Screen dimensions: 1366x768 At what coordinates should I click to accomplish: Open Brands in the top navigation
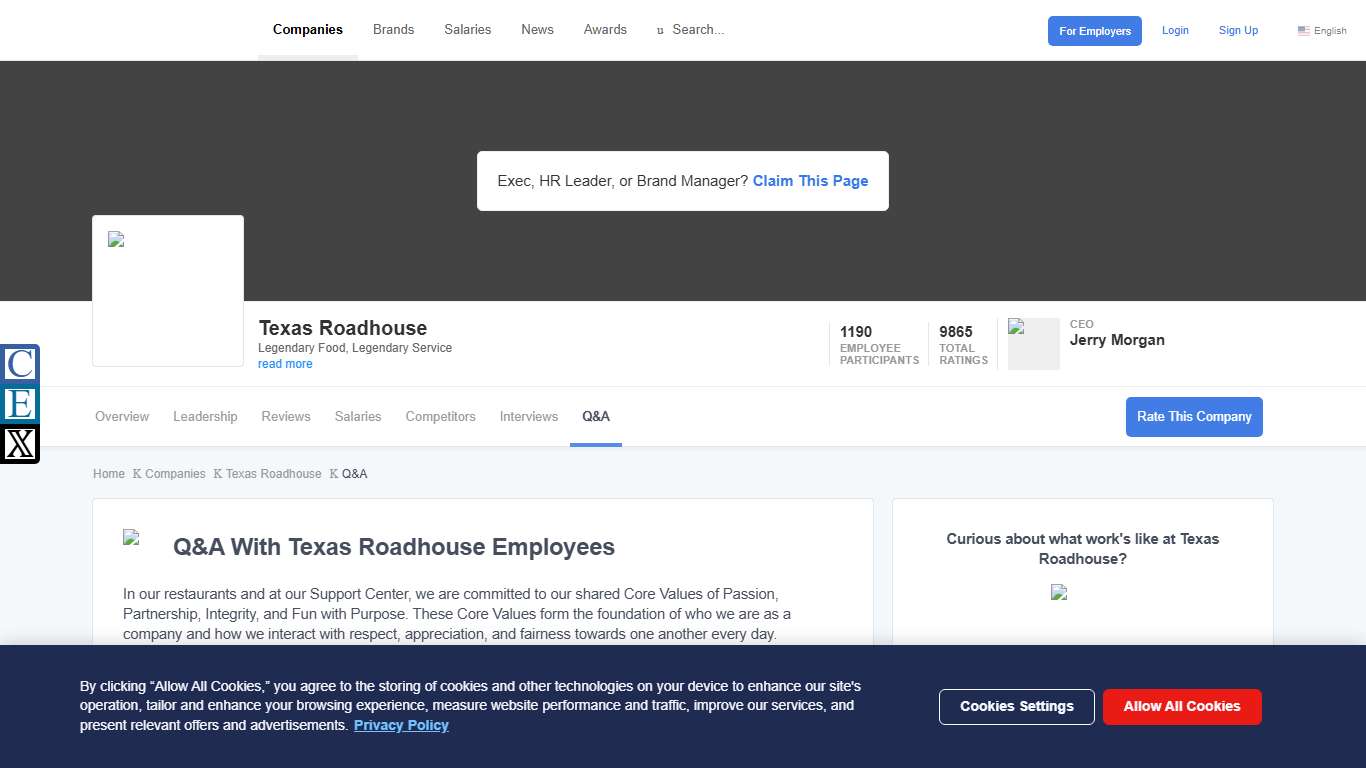pyautogui.click(x=393, y=30)
